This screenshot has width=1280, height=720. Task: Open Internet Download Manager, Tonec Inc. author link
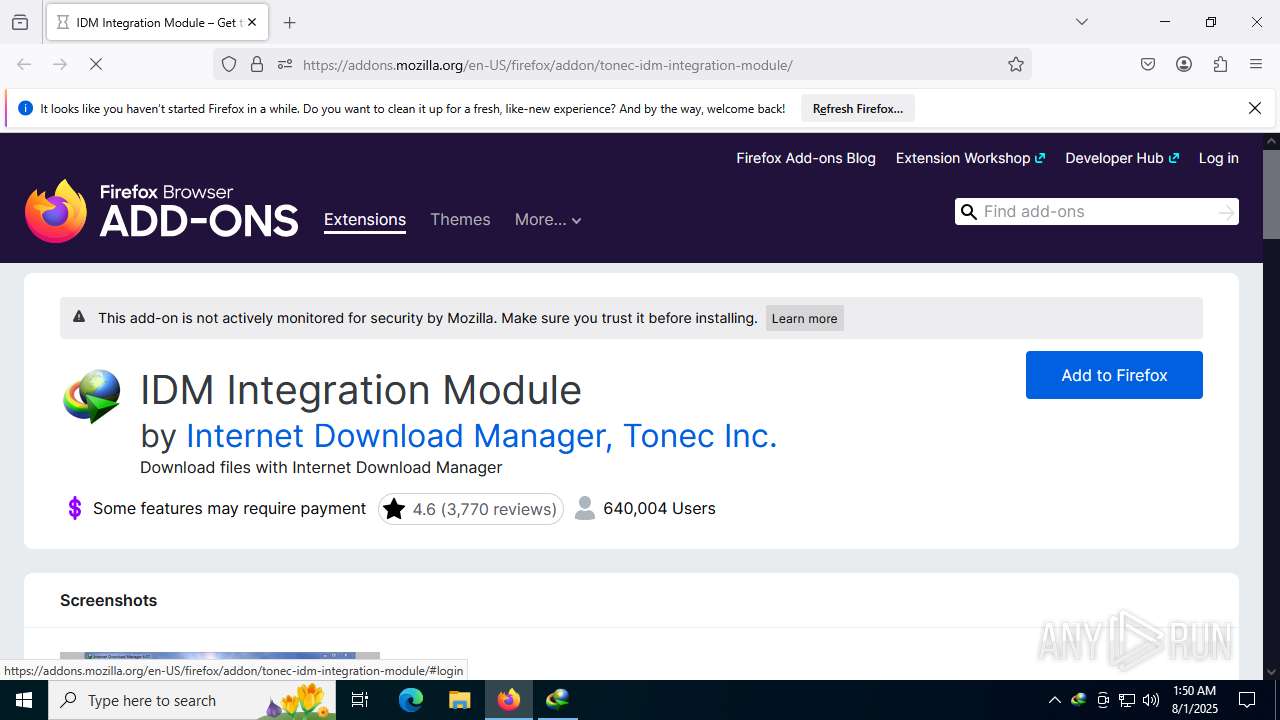(481, 435)
